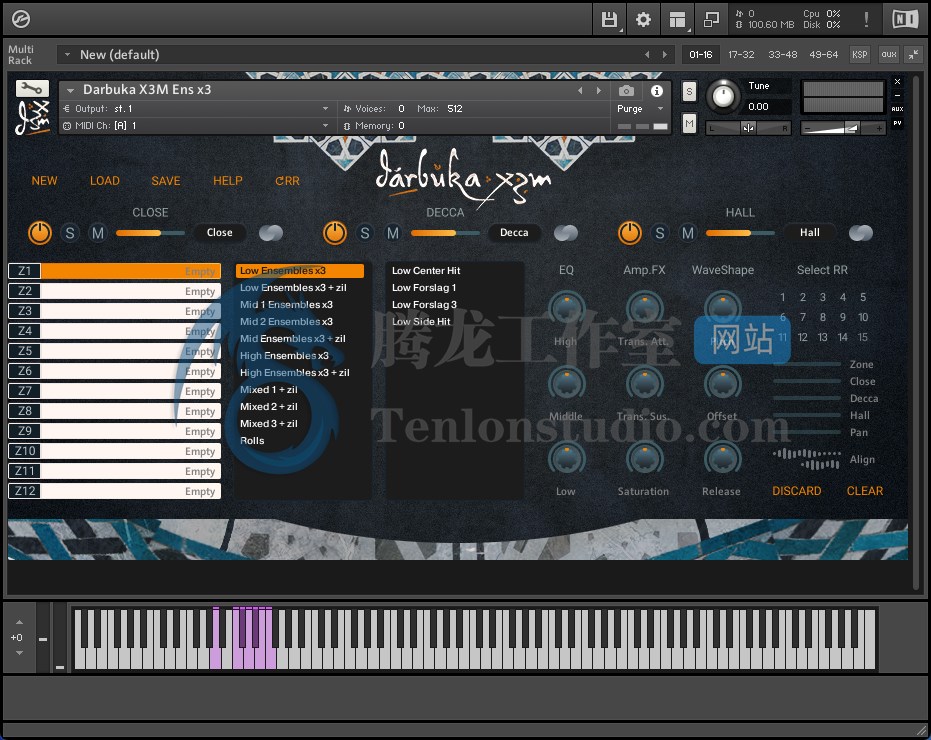Click the EQ Low knob
931x740 pixels.
coord(566,458)
